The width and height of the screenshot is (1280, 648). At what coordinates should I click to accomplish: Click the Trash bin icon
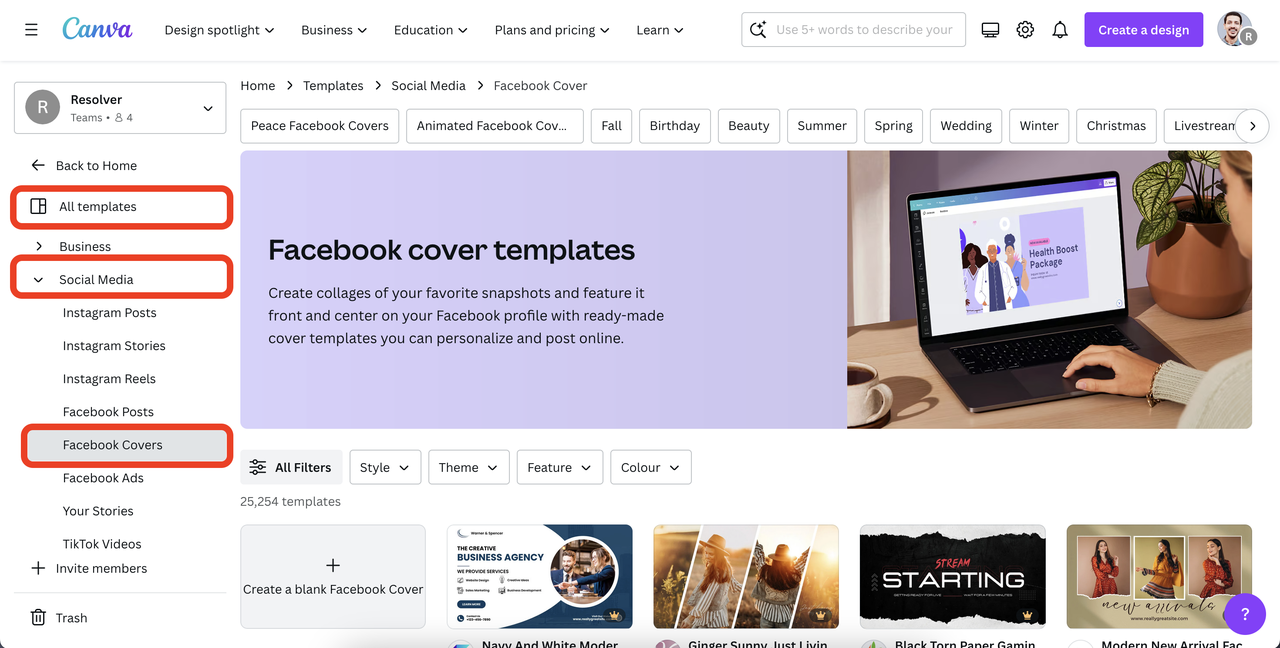(x=38, y=617)
